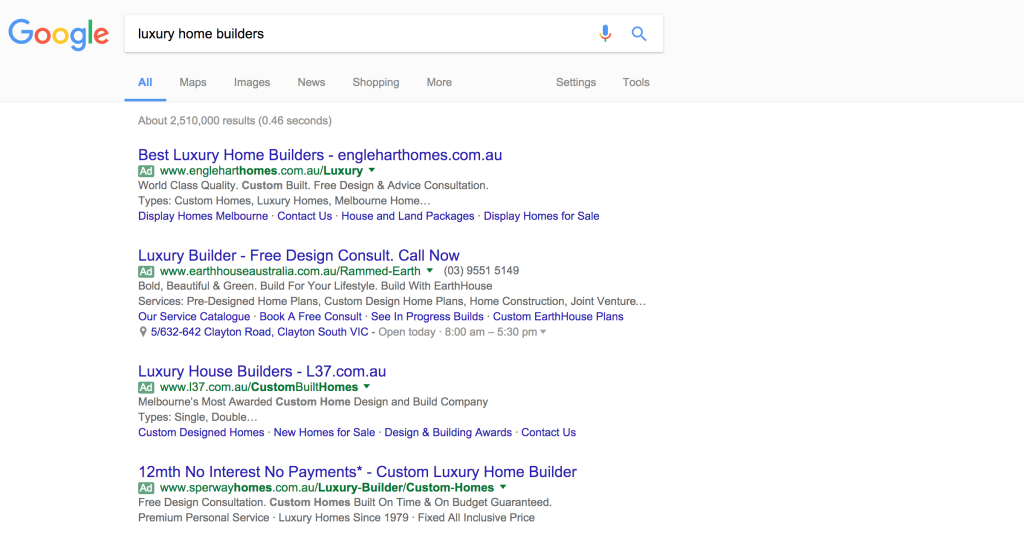The image size is (1024, 535).
Task: Expand dropdown arrow next to l37.com.au URL
Action: 367,387
